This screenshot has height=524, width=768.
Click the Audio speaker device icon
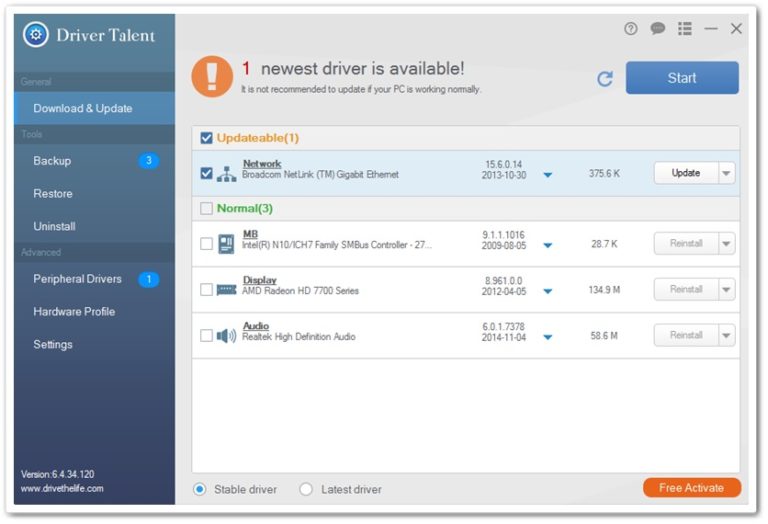226,336
